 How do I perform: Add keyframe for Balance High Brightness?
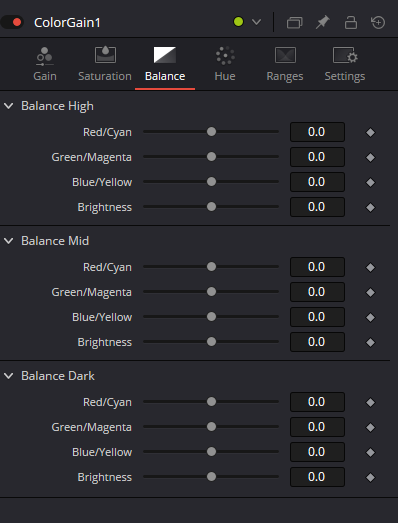click(370, 207)
